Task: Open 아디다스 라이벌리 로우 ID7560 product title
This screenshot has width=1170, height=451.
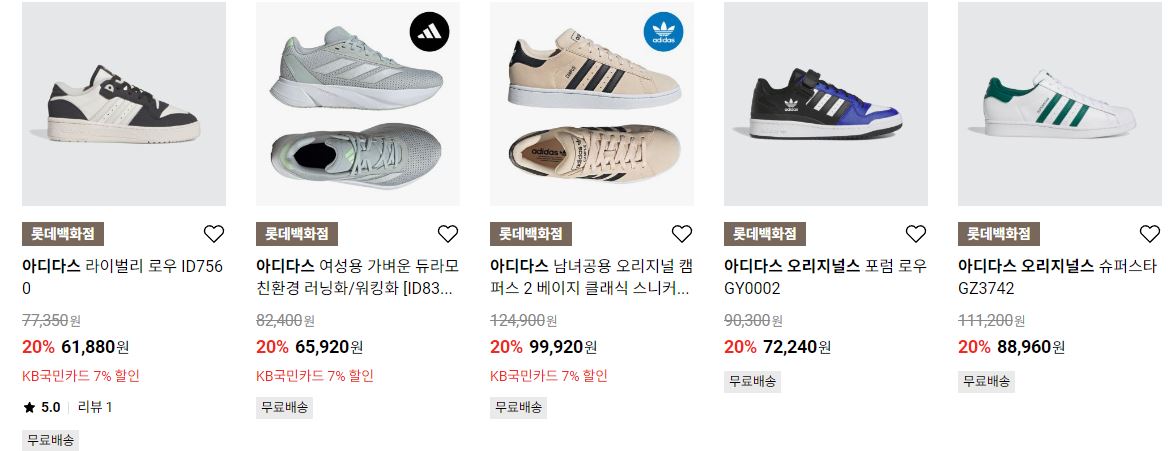Action: [x=122, y=277]
